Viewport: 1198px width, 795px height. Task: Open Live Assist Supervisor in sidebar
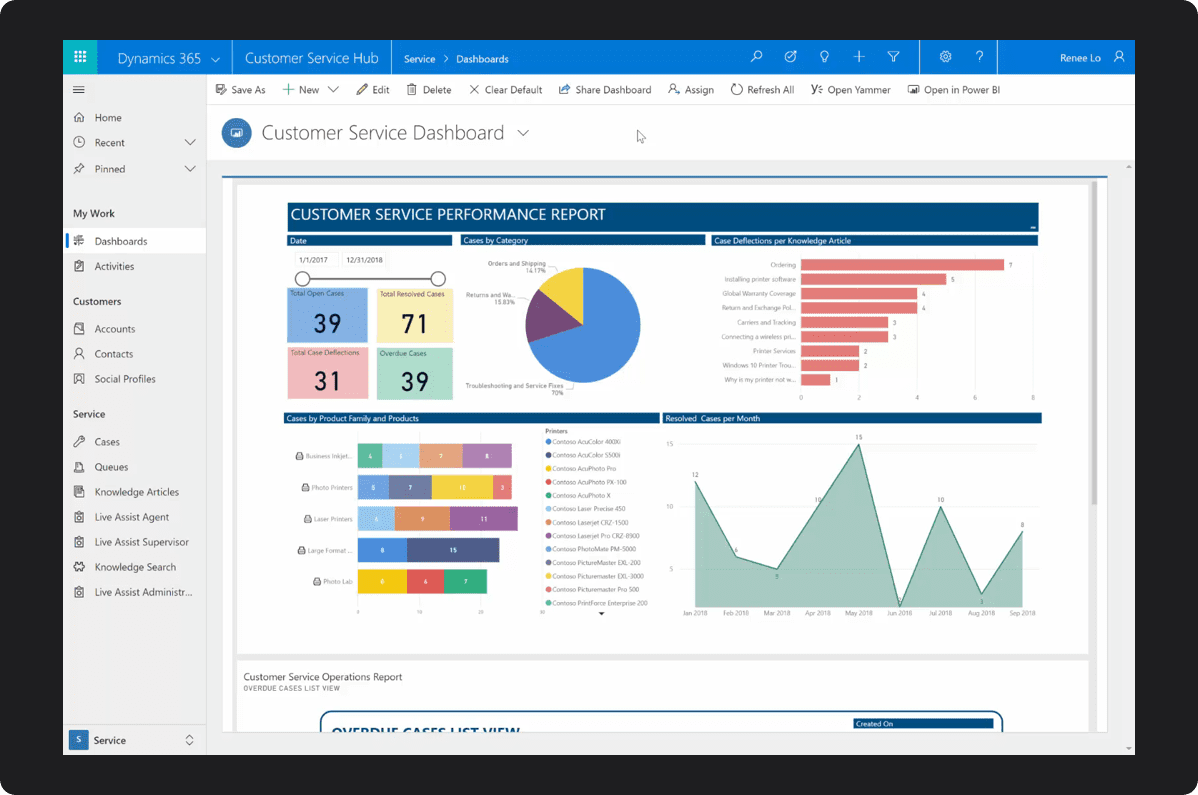(x=134, y=542)
